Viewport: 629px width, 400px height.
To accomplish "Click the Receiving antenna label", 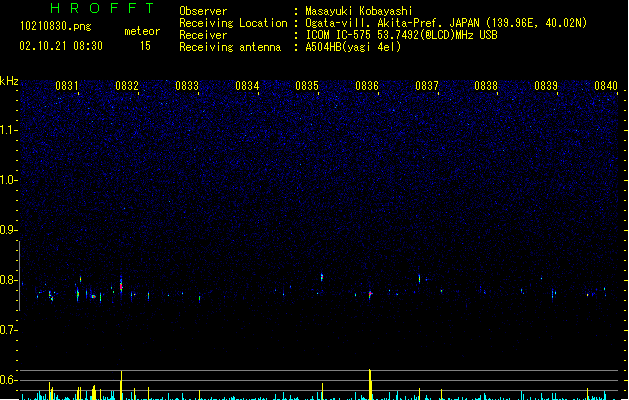I will pos(230,47).
